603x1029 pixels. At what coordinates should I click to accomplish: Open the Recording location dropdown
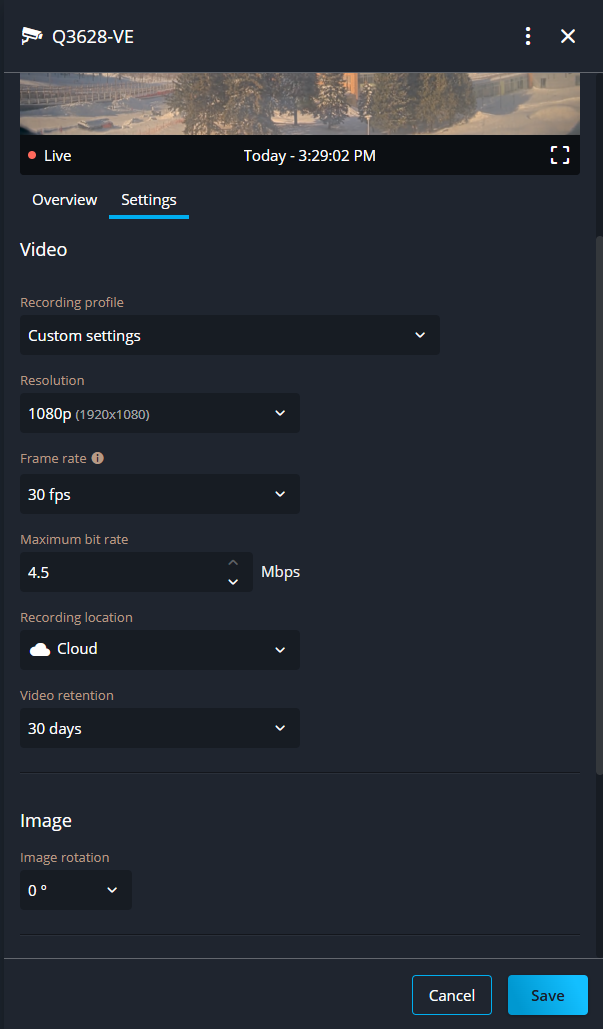pos(159,650)
